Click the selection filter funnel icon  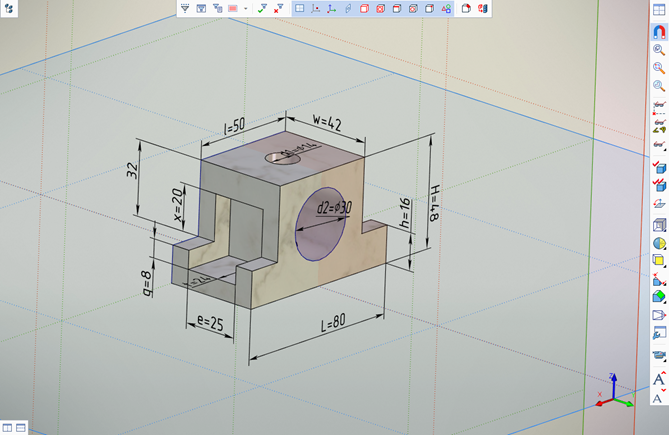pyautogui.click(x=185, y=8)
